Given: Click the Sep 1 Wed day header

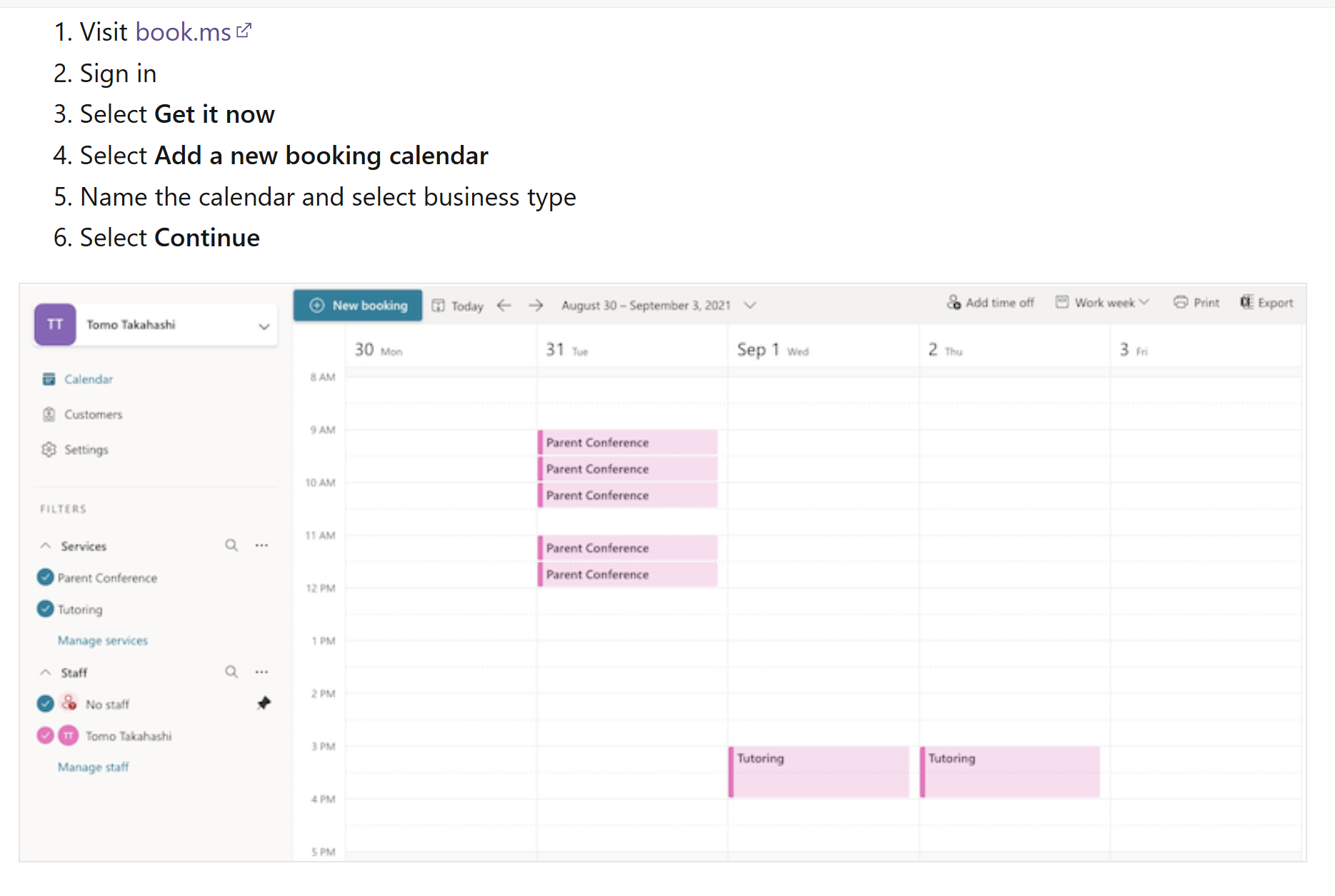Looking at the screenshot, I should pyautogui.click(x=773, y=350).
